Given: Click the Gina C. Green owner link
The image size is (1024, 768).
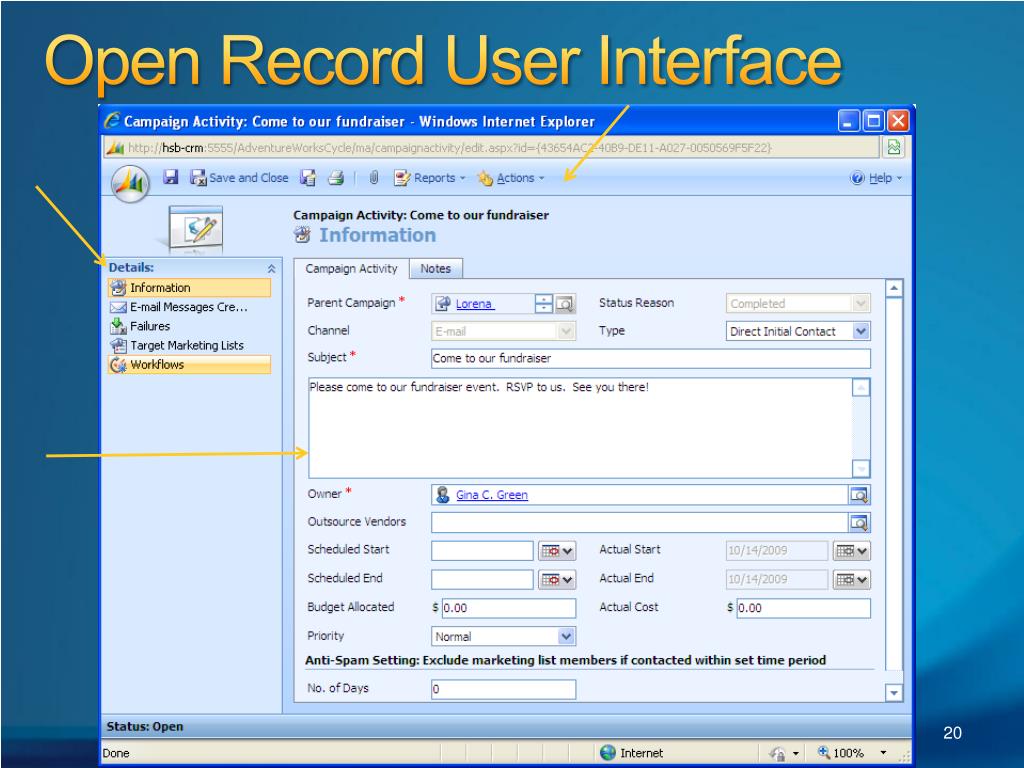Looking at the screenshot, I should coord(492,495).
